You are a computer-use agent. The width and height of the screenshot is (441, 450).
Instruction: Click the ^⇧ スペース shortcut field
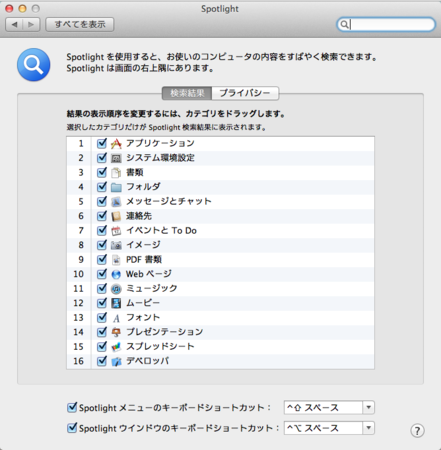pyautogui.click(x=323, y=407)
